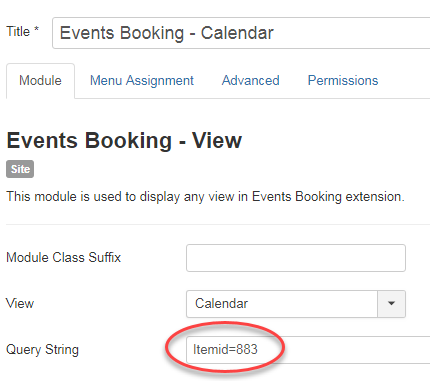Click the Query String label

tap(42, 350)
